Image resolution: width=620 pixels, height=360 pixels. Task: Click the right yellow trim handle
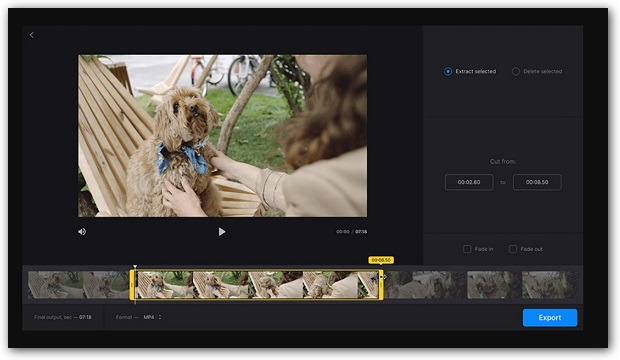point(381,285)
